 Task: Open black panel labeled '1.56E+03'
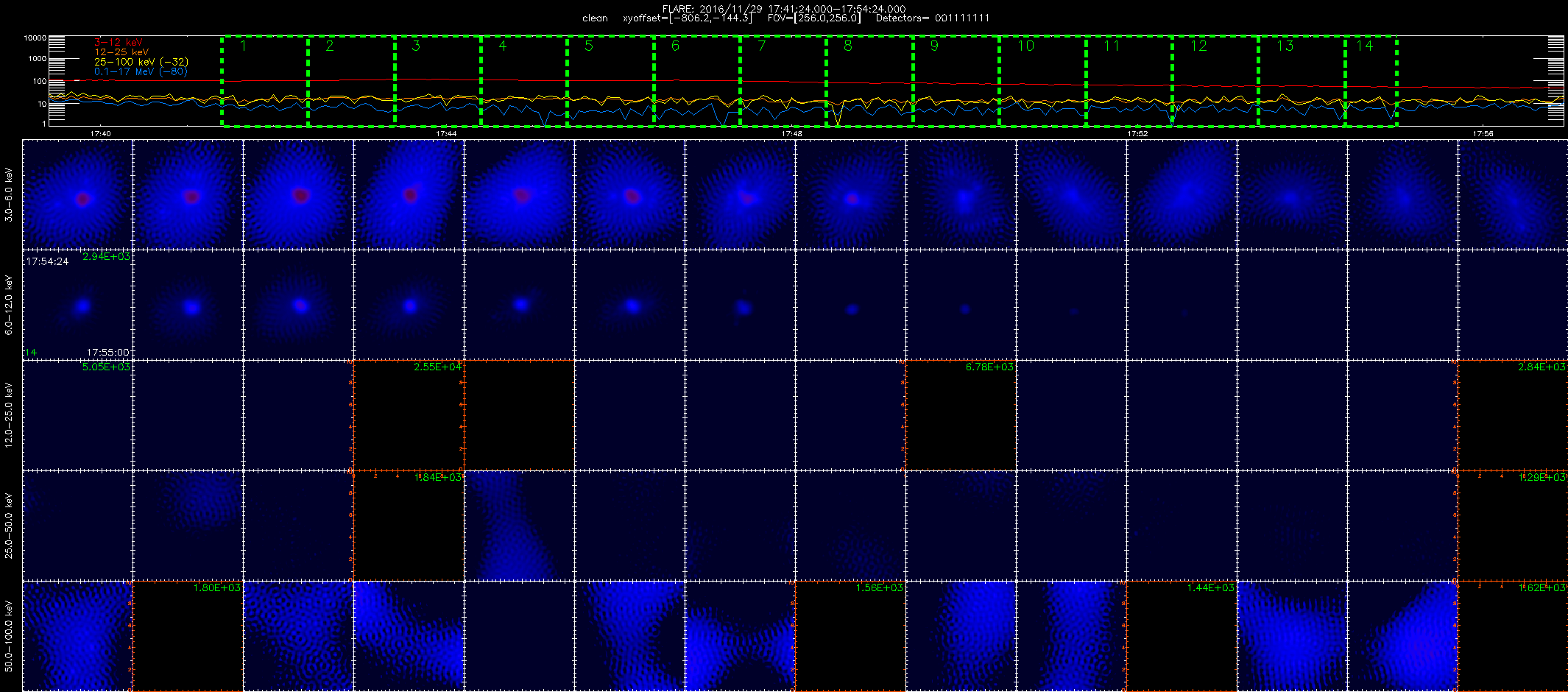coord(850,636)
